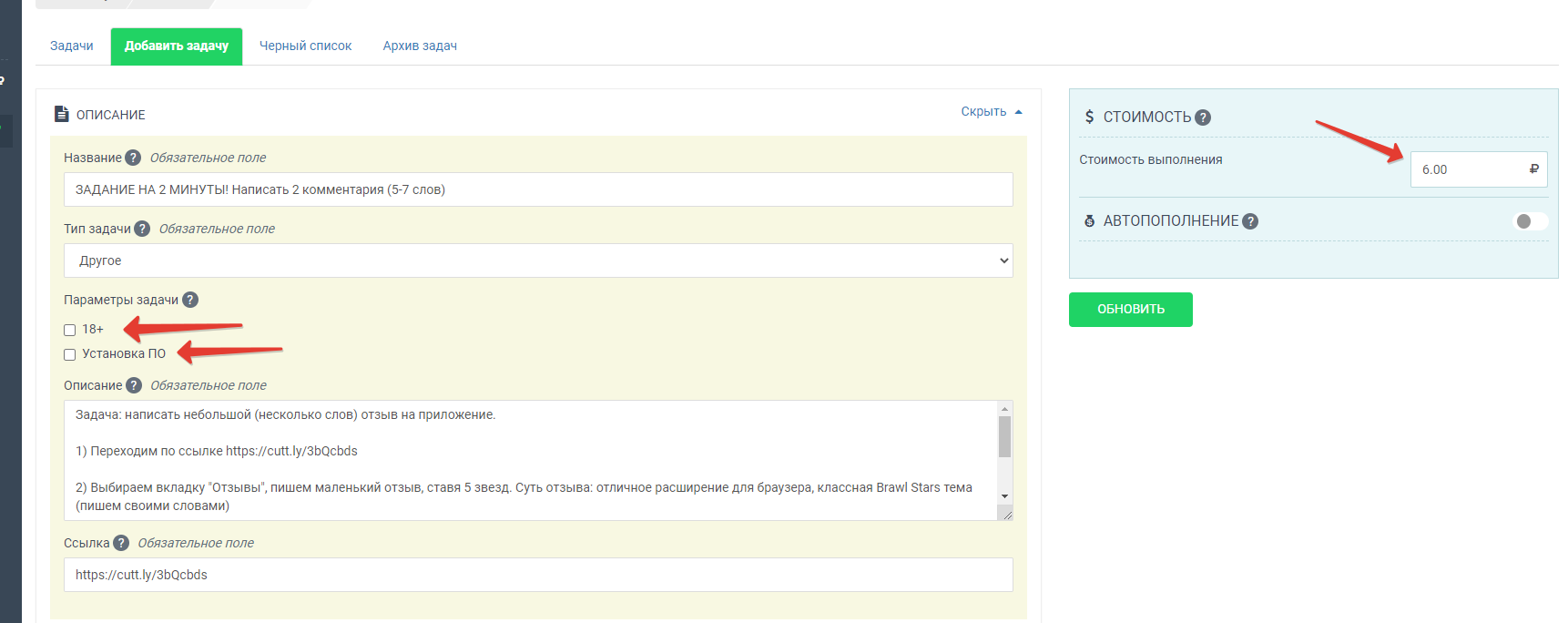Click the Ссылка URL input field
The image size is (1568, 623).
click(x=538, y=575)
